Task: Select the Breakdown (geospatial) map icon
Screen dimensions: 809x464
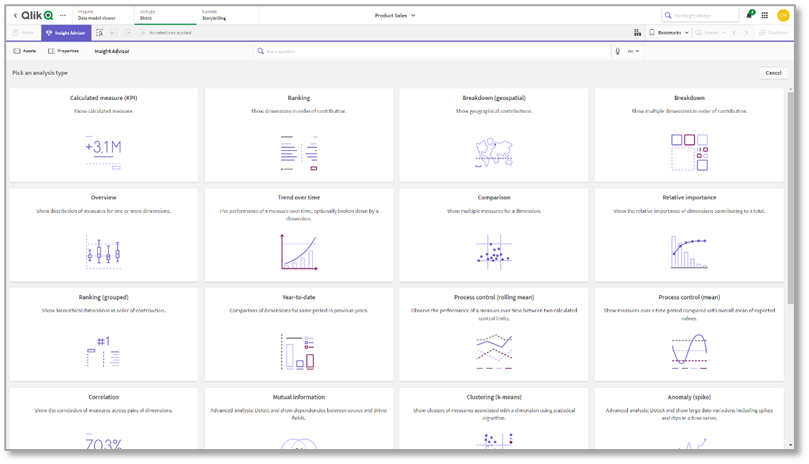Action: 494,153
